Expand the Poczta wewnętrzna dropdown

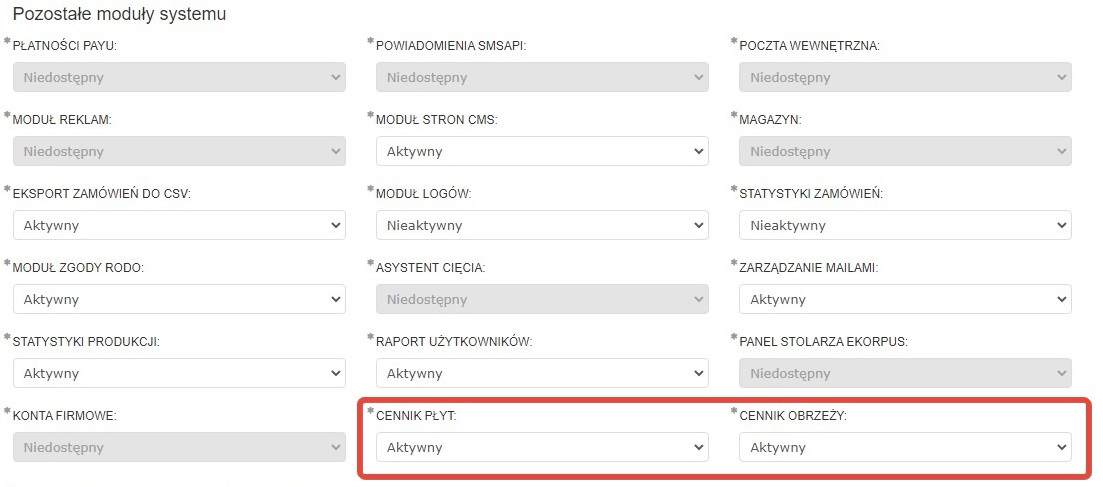(905, 77)
